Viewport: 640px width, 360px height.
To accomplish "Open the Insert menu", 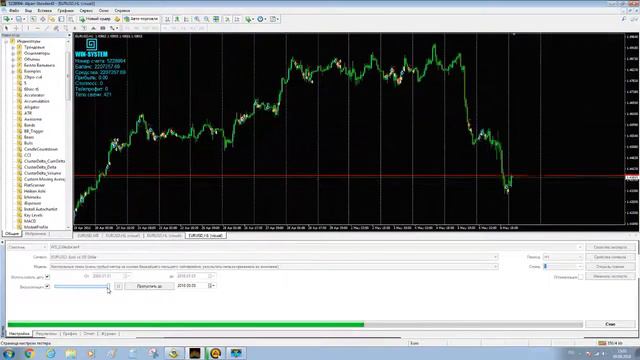I will point(44,11).
